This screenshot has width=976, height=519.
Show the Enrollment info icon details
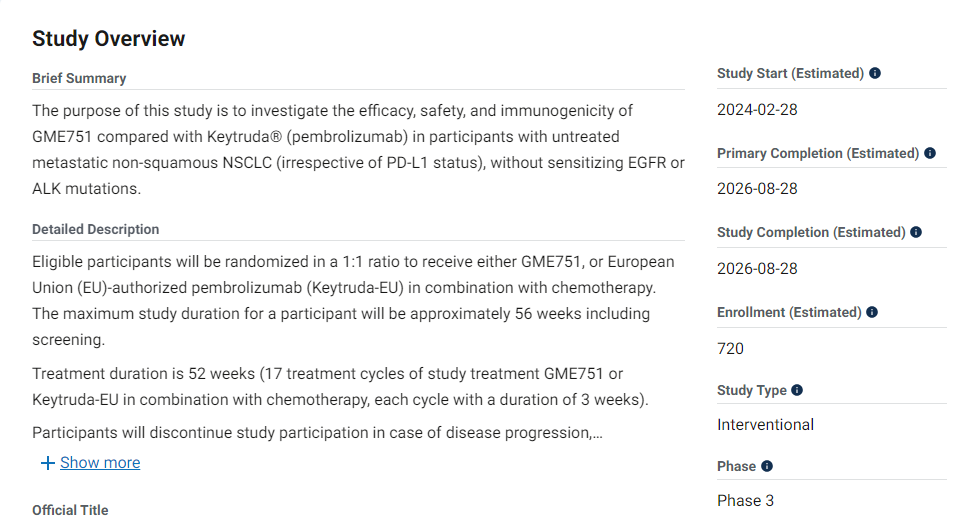tap(872, 312)
